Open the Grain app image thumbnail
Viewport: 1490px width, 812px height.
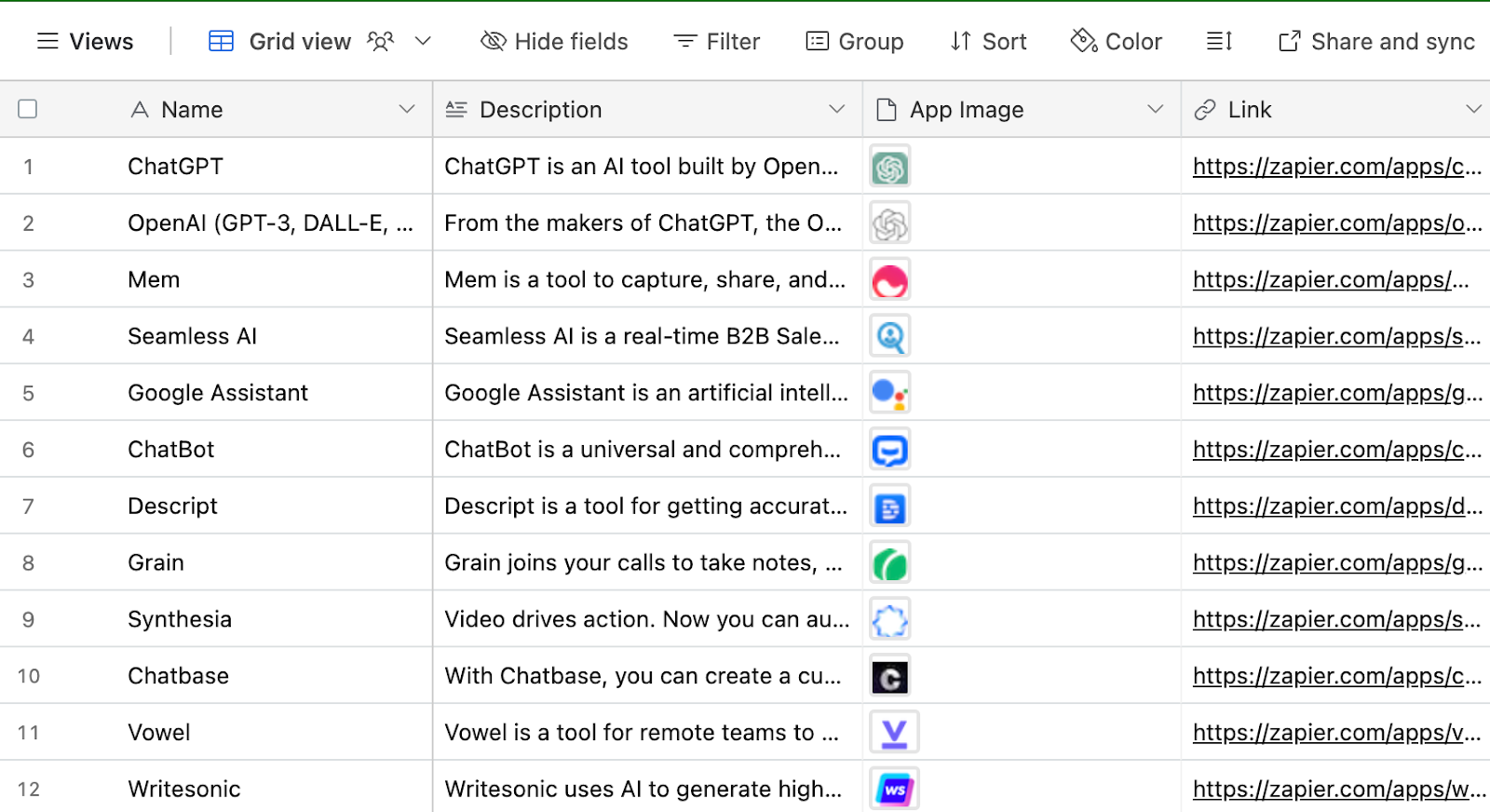(x=890, y=563)
